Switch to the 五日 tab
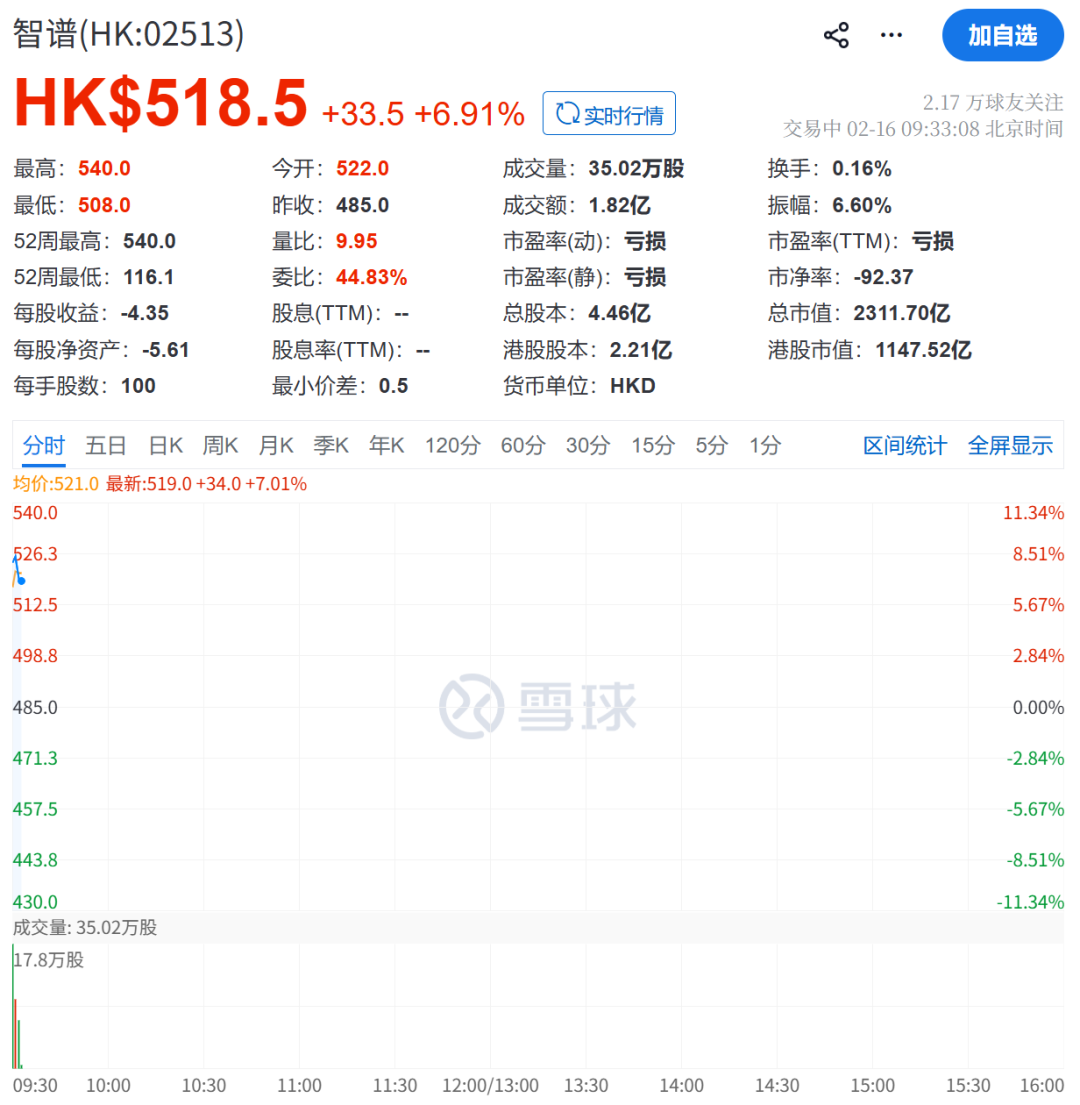Screen dimensions: 1080x1105 point(106,446)
